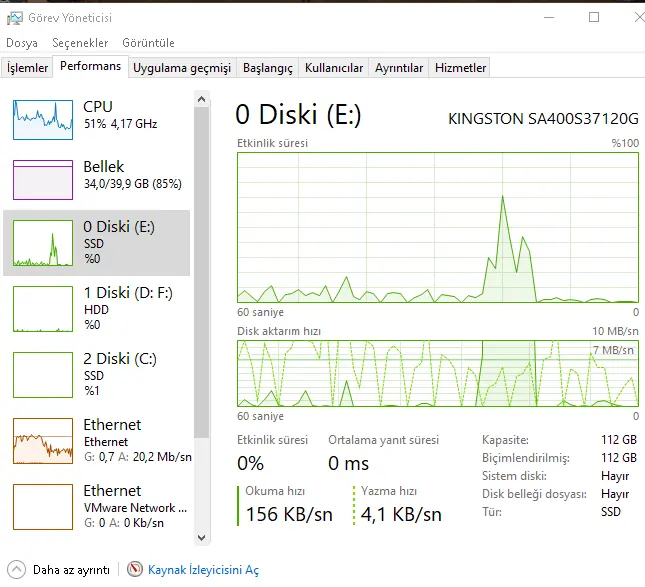Image resolution: width=645 pixels, height=587 pixels.
Task: Click the Okuma hızı 156 KB/sn value
Action: click(x=289, y=514)
